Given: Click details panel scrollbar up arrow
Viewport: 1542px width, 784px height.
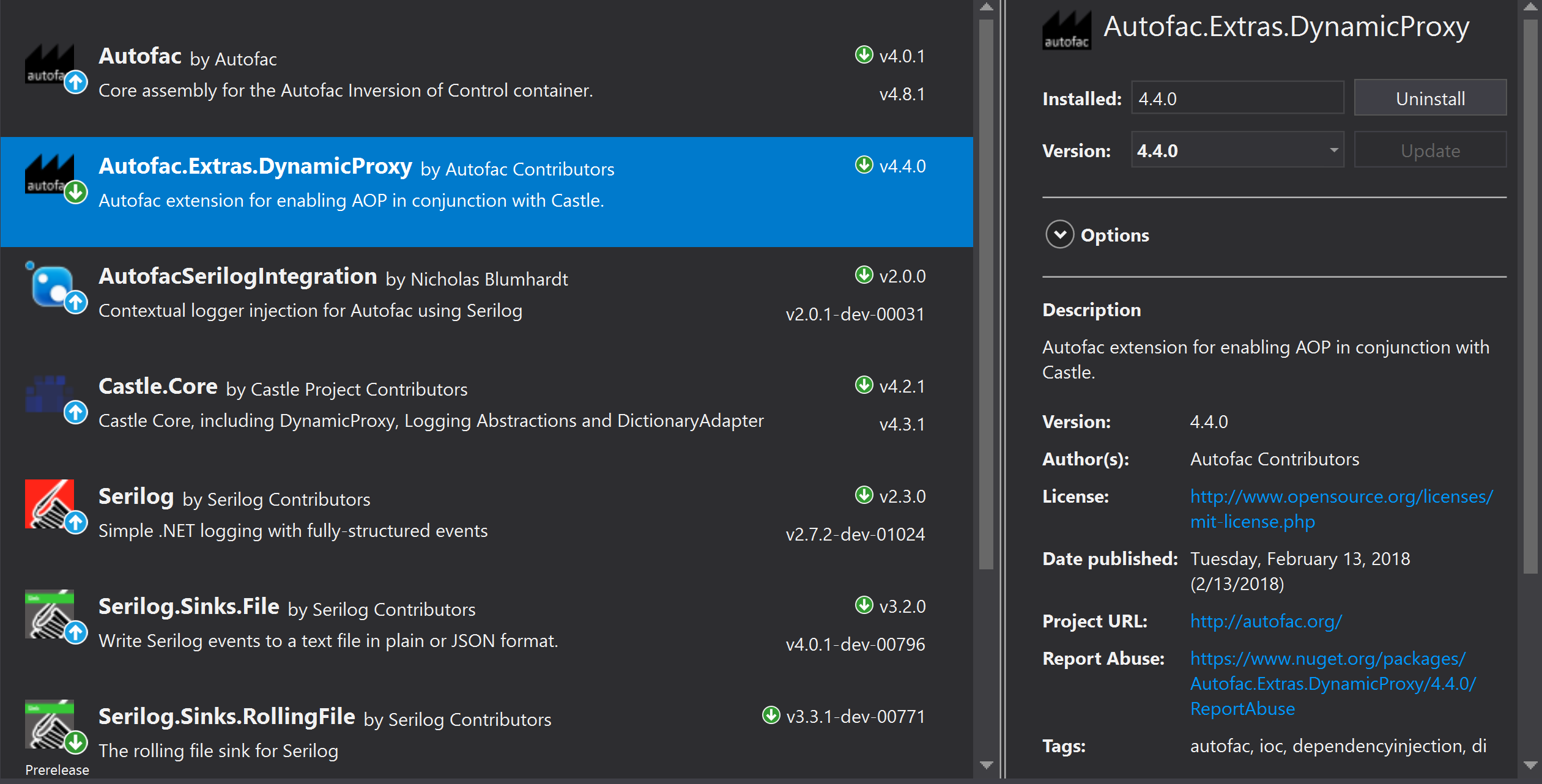Looking at the screenshot, I should [x=1530, y=7].
